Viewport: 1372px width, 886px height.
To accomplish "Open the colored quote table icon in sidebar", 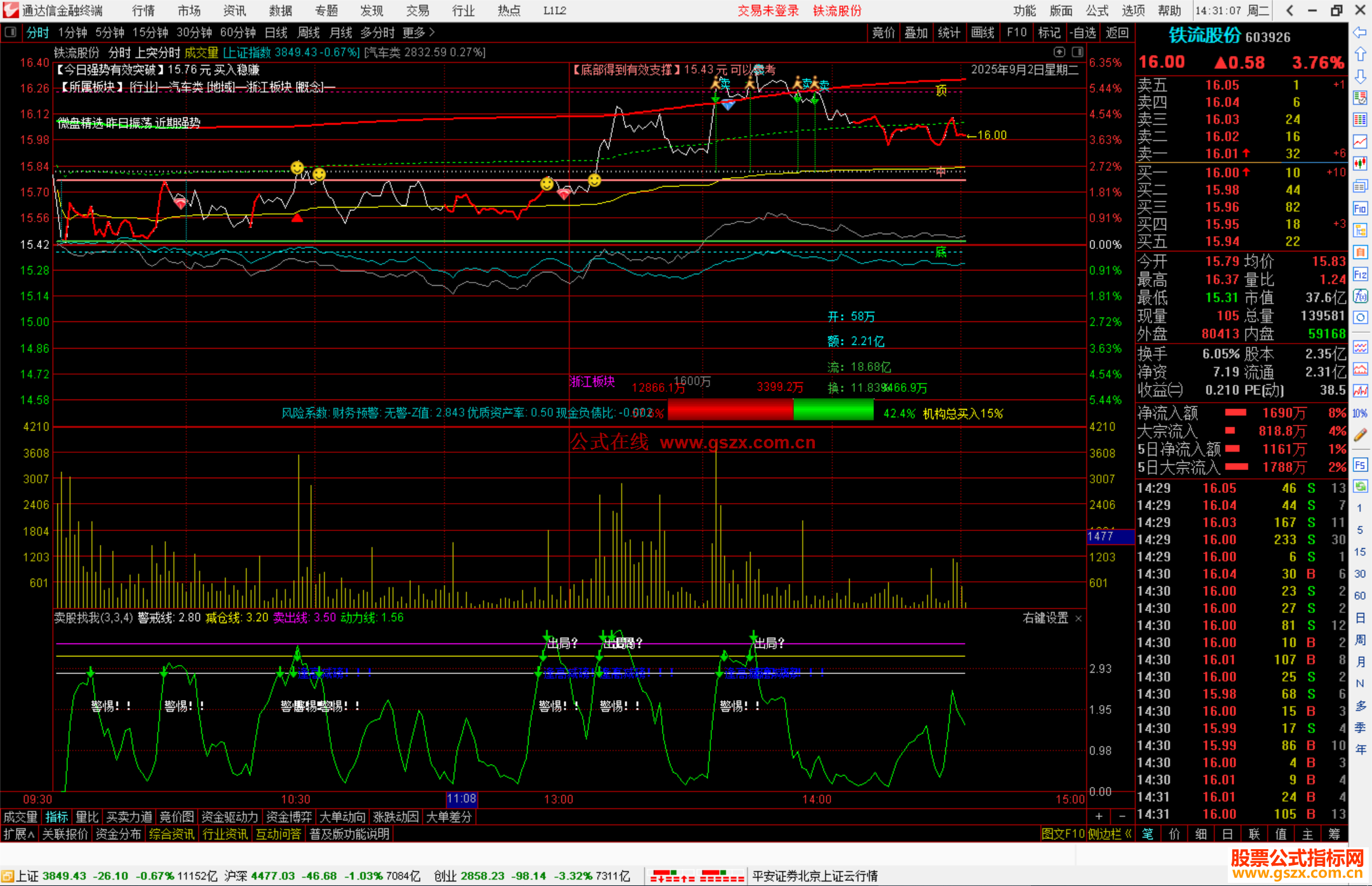I will point(1360,98).
